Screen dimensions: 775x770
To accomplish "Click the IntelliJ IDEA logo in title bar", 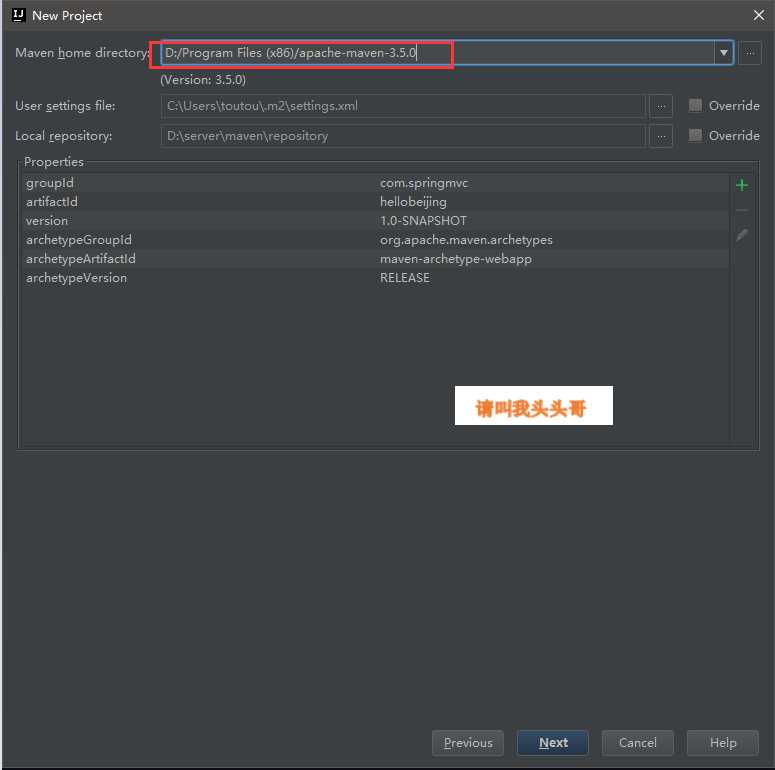I will [18, 15].
